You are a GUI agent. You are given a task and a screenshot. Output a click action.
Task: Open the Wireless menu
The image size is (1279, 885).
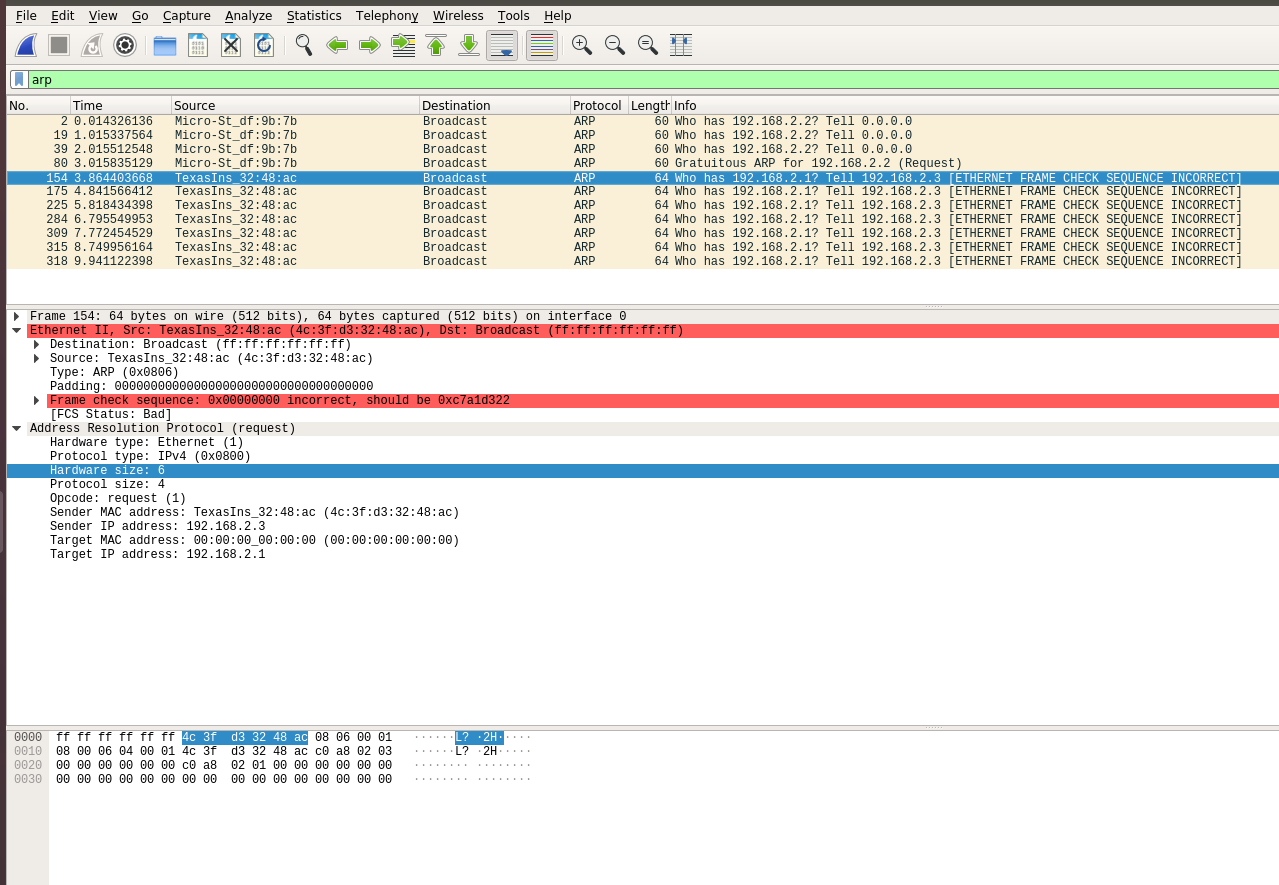(458, 15)
